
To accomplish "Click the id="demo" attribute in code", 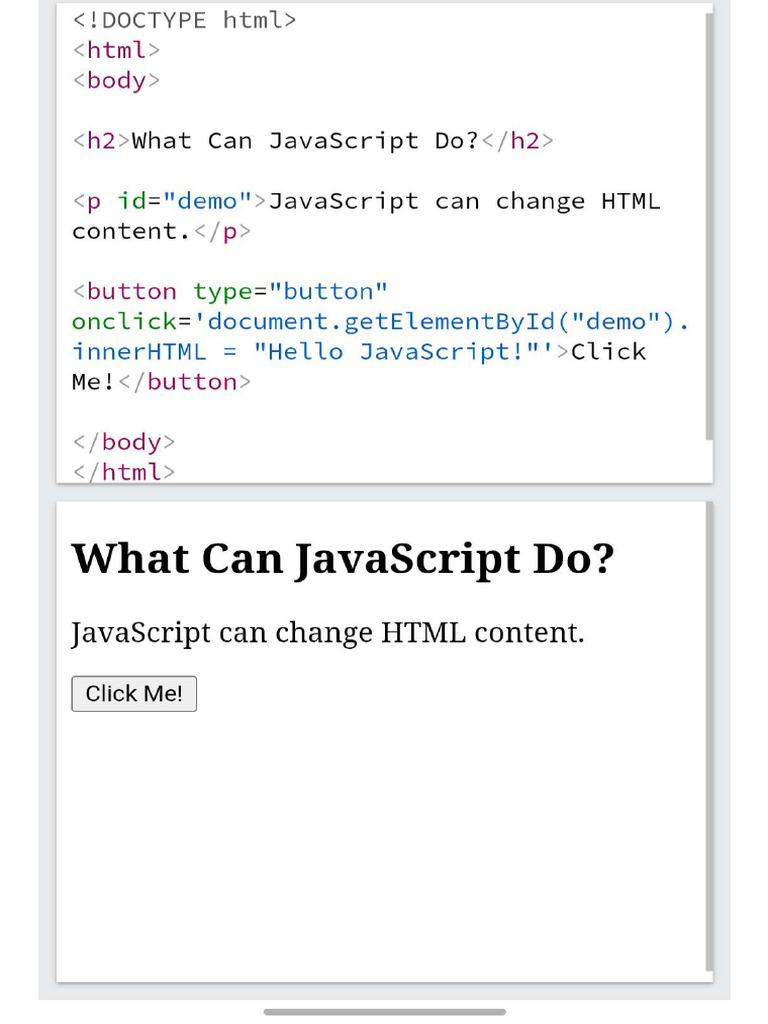I will pyautogui.click(x=185, y=201).
